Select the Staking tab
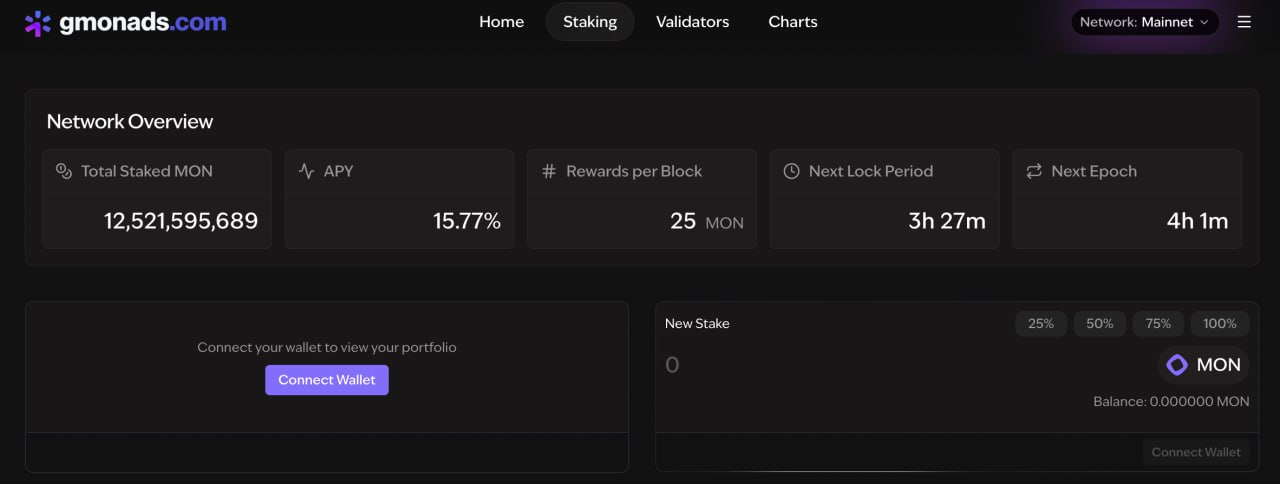The width and height of the screenshot is (1280, 484). click(590, 22)
